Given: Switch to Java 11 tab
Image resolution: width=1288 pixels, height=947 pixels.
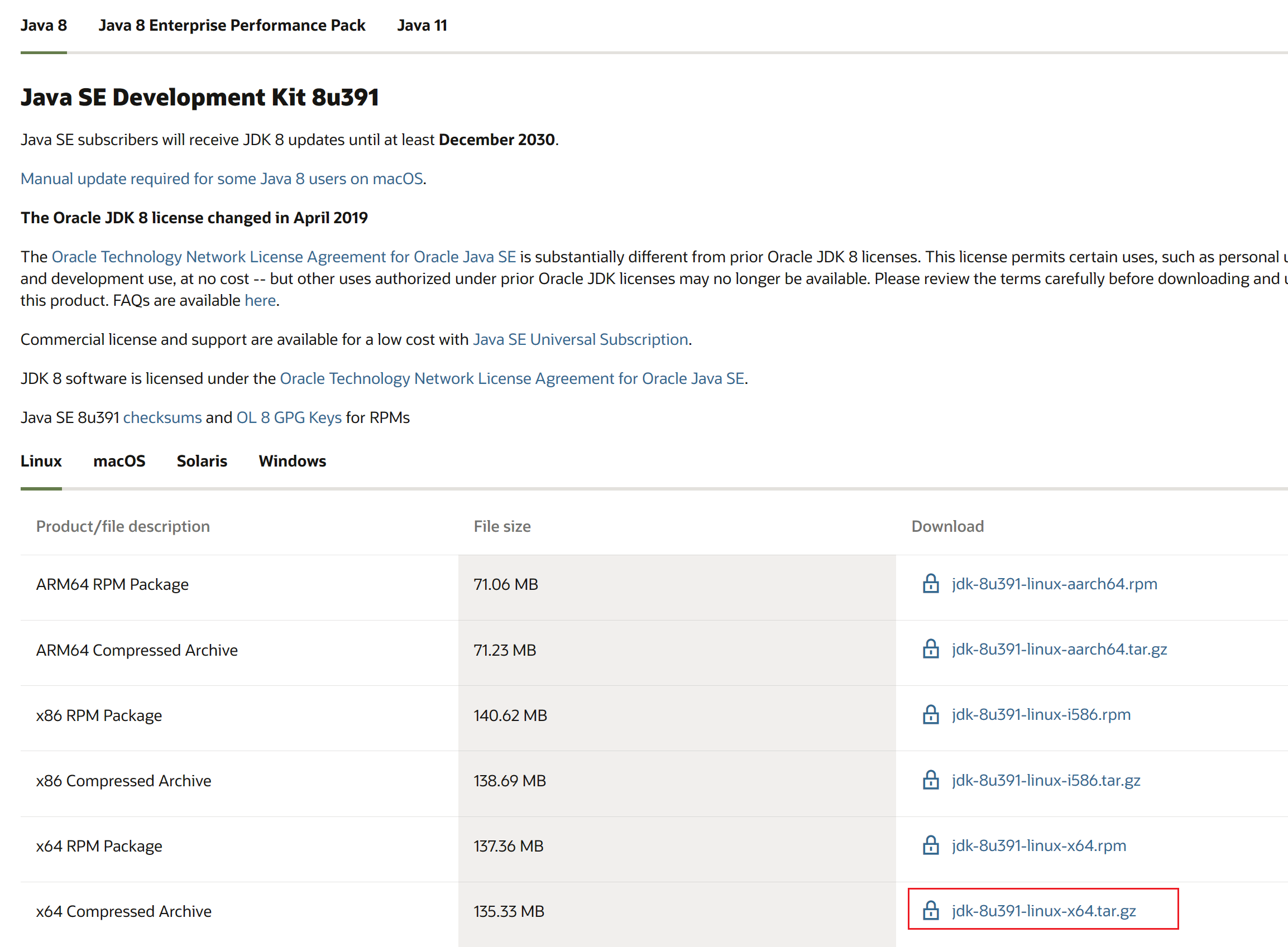Looking at the screenshot, I should point(422,26).
